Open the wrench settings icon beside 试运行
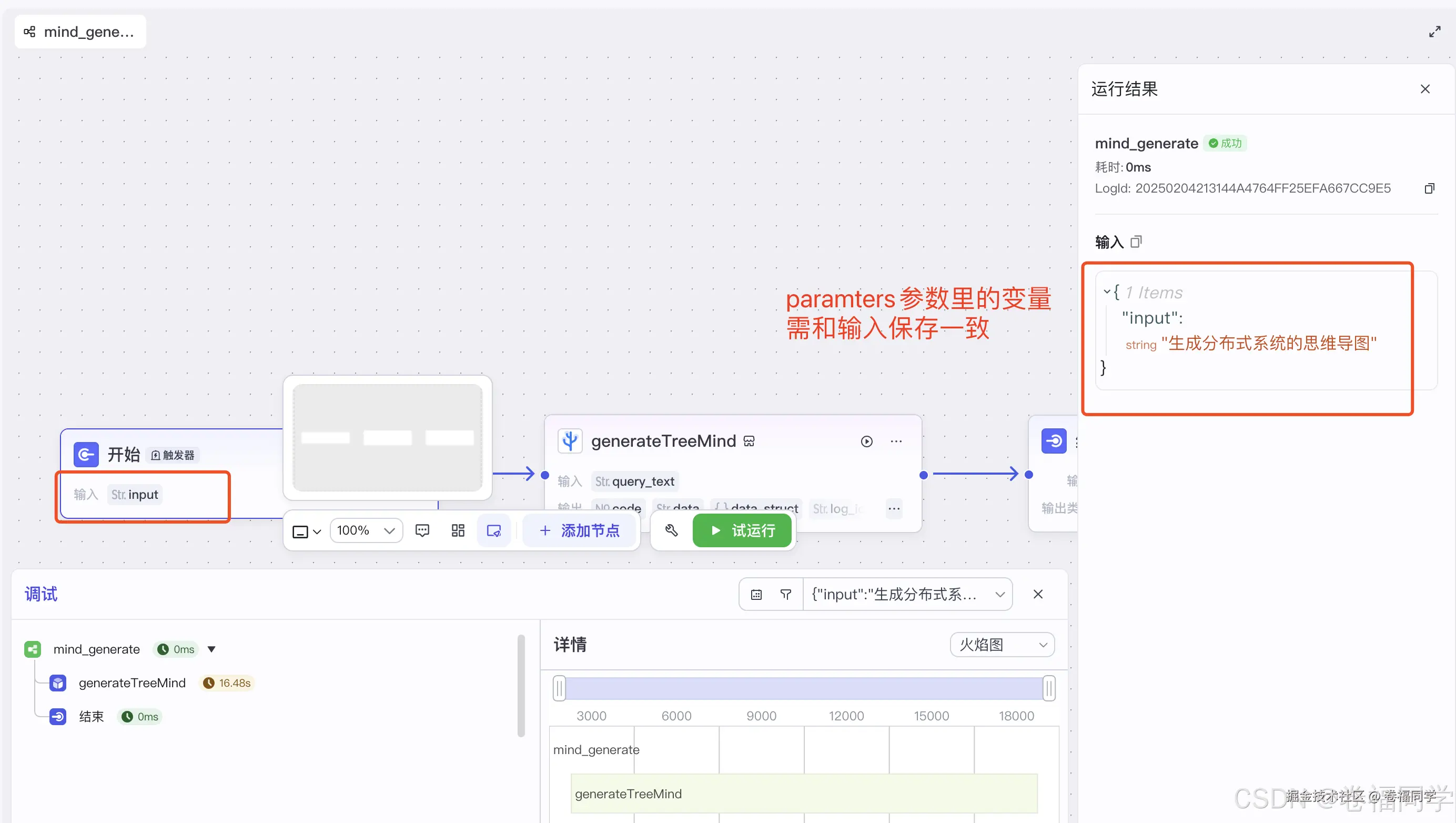This screenshot has height=823, width=1456. click(x=671, y=530)
